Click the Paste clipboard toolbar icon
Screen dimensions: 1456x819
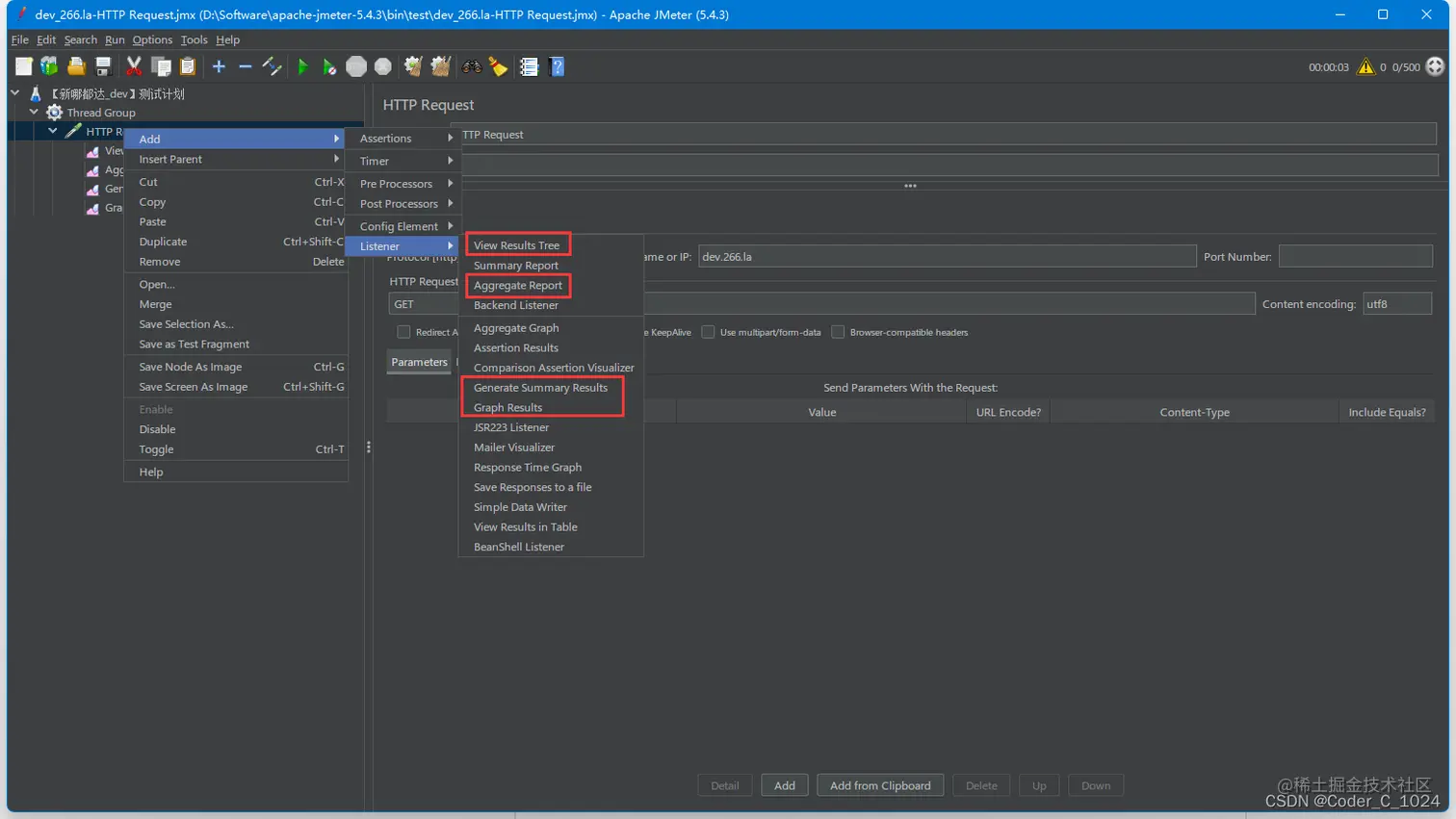click(x=188, y=66)
